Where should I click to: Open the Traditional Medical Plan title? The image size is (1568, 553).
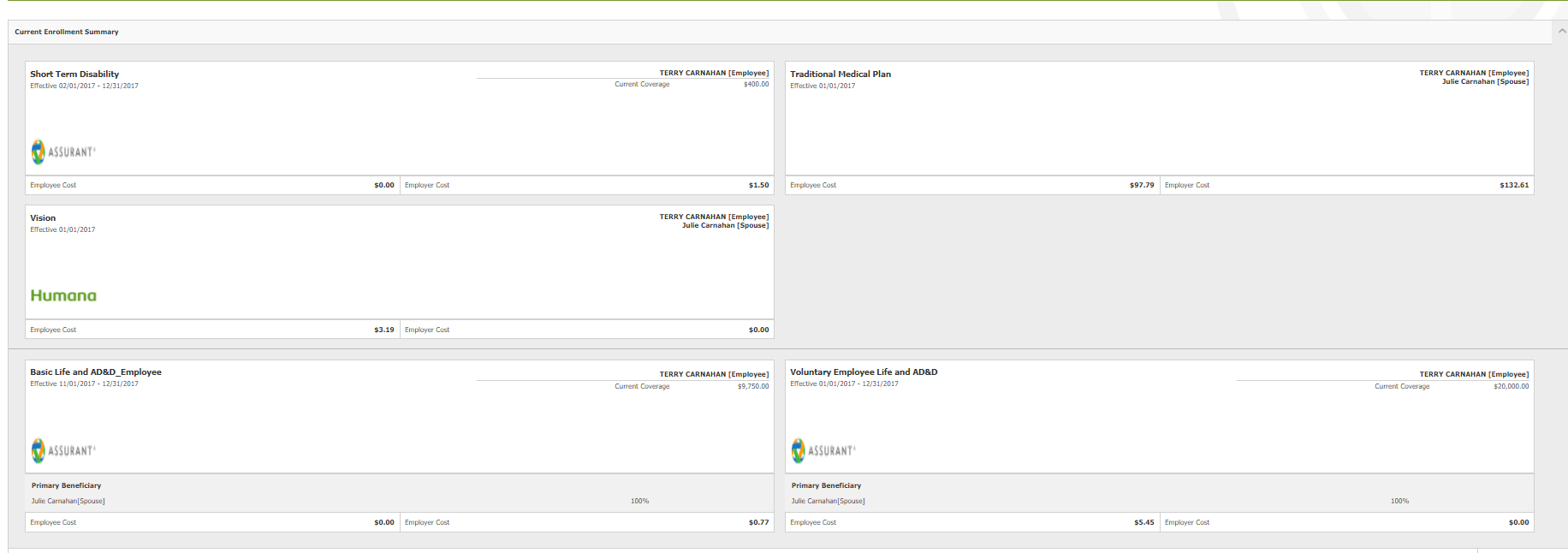coord(840,74)
